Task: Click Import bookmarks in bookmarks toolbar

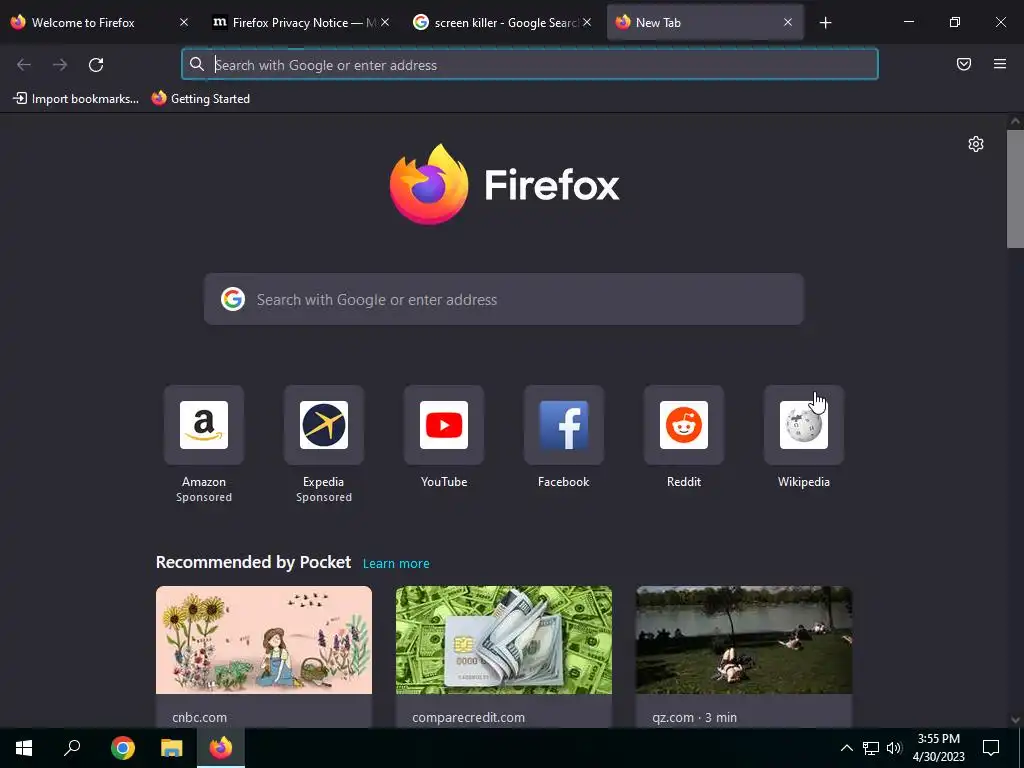Action: [x=76, y=99]
